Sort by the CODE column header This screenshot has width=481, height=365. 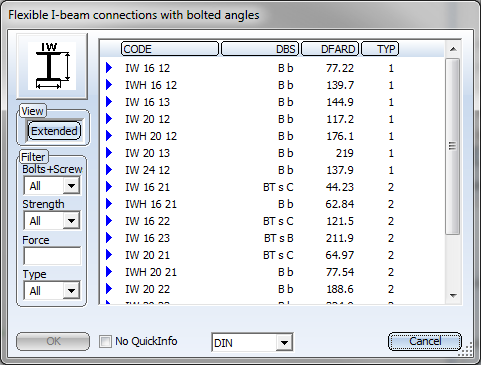pos(170,49)
